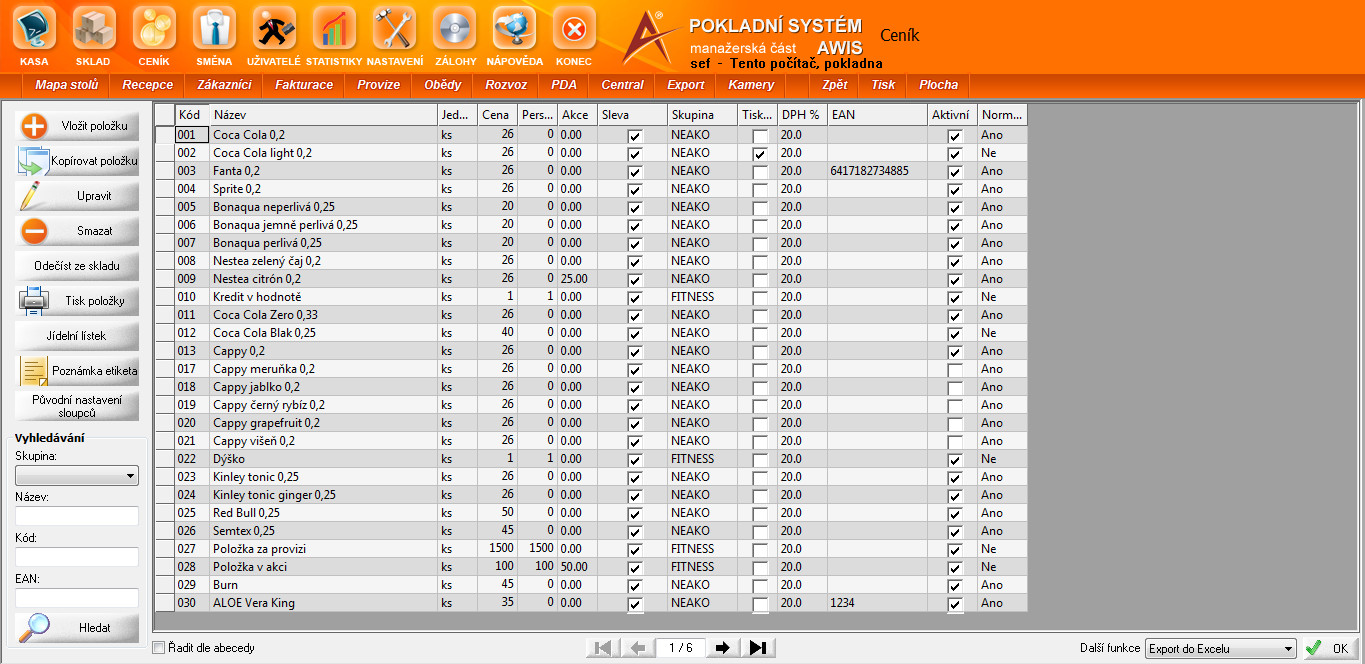The width and height of the screenshot is (1365, 664).
Task: Open the Central tab
Action: click(x=623, y=85)
